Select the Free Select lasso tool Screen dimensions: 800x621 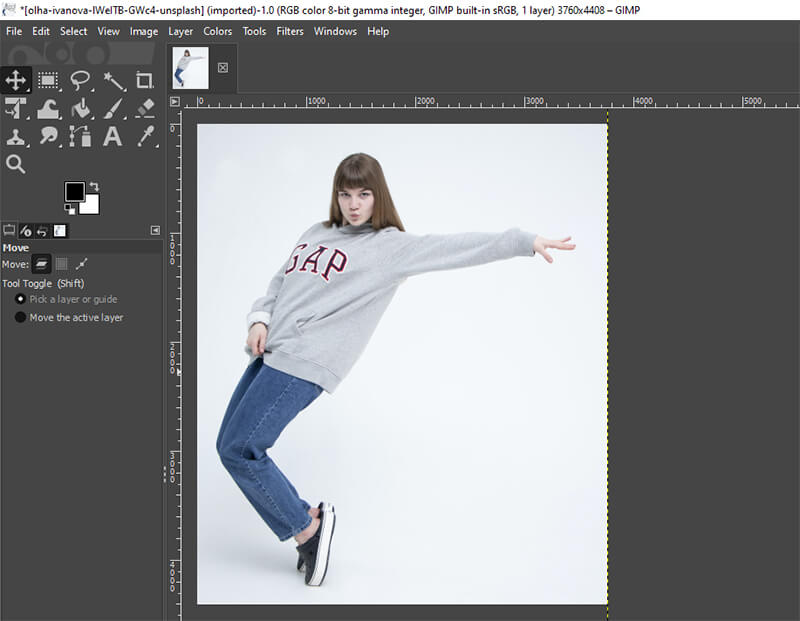(81, 80)
